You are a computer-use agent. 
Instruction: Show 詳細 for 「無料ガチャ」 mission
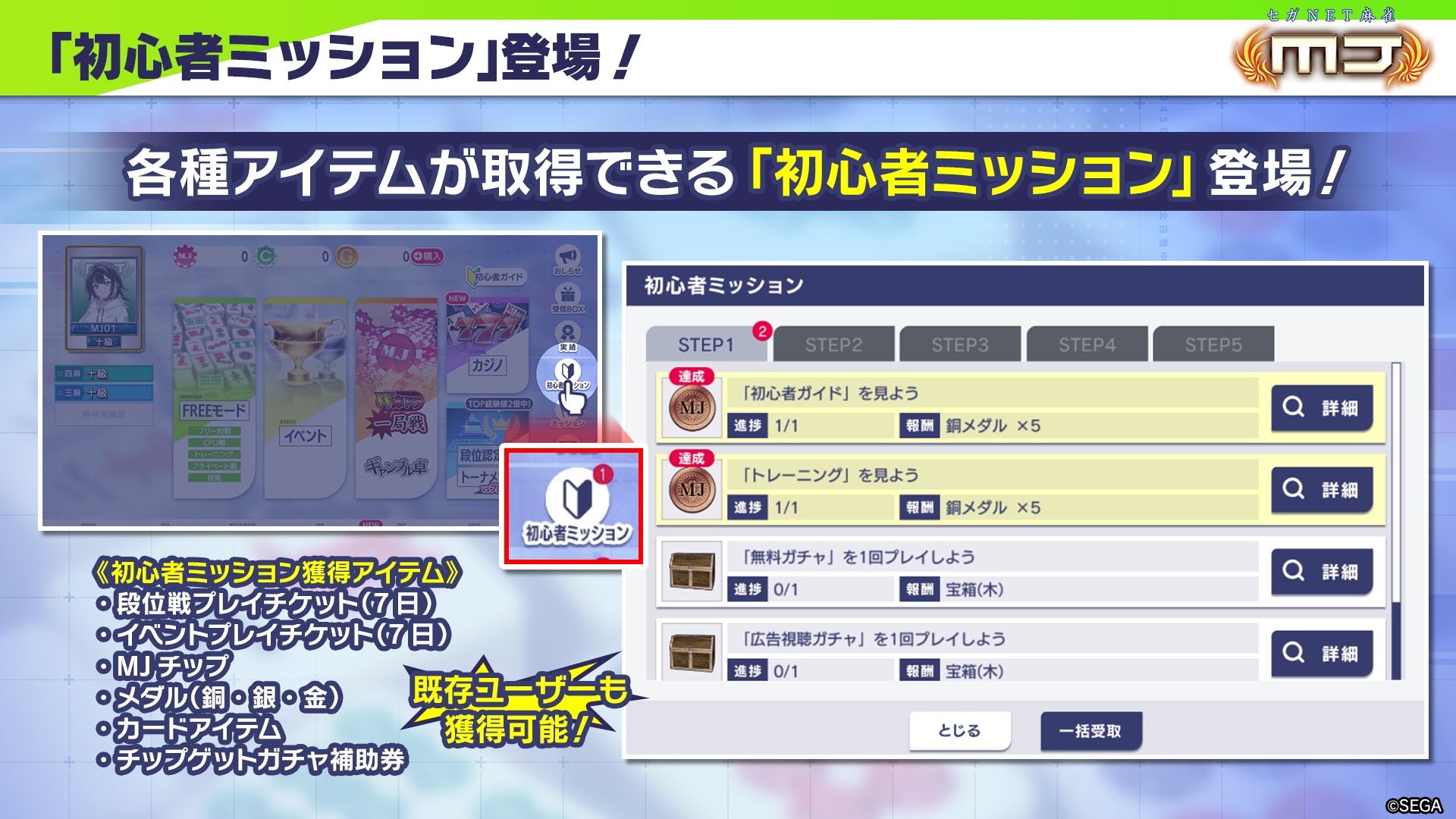[1322, 572]
